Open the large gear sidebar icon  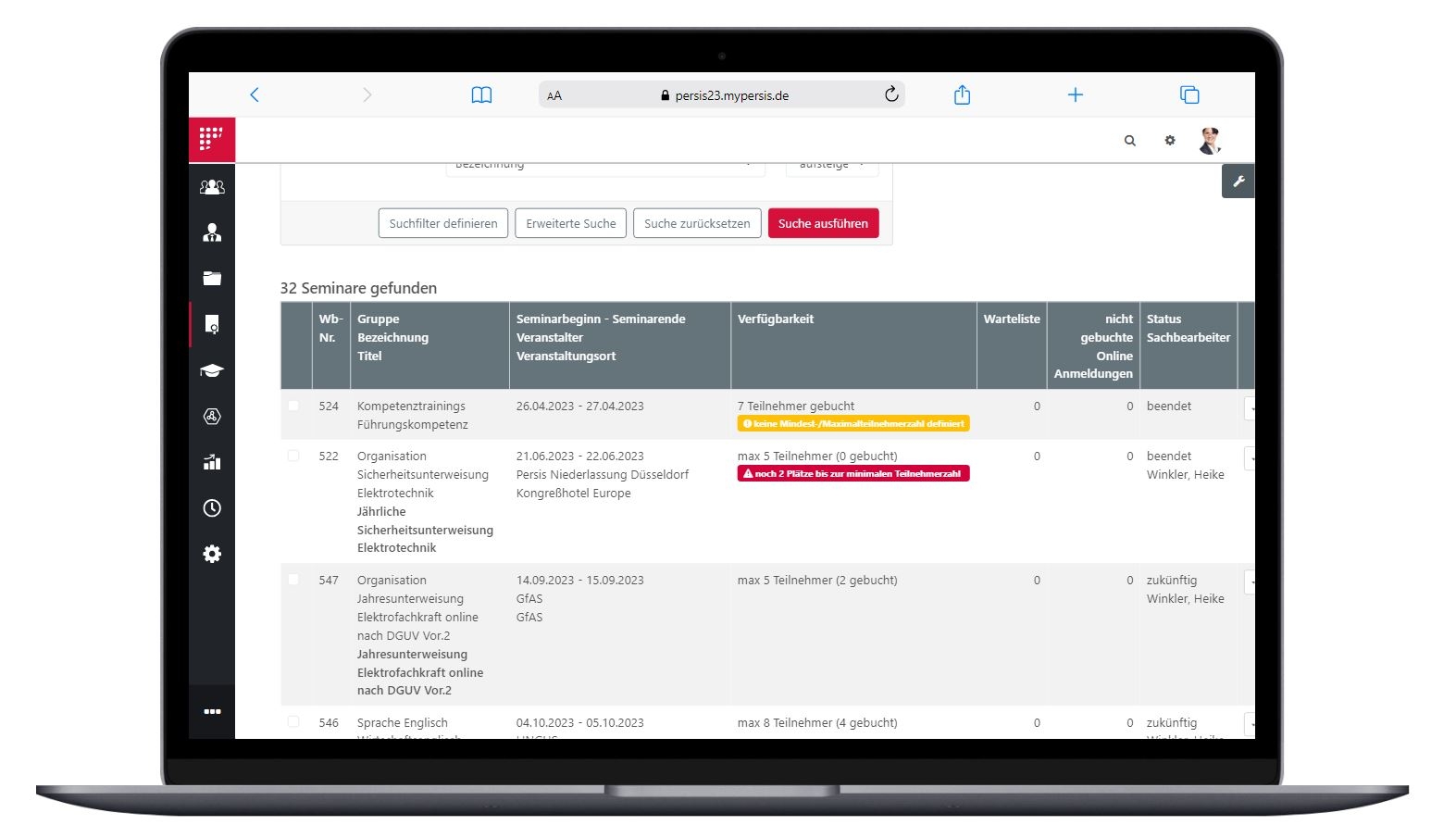coord(212,554)
